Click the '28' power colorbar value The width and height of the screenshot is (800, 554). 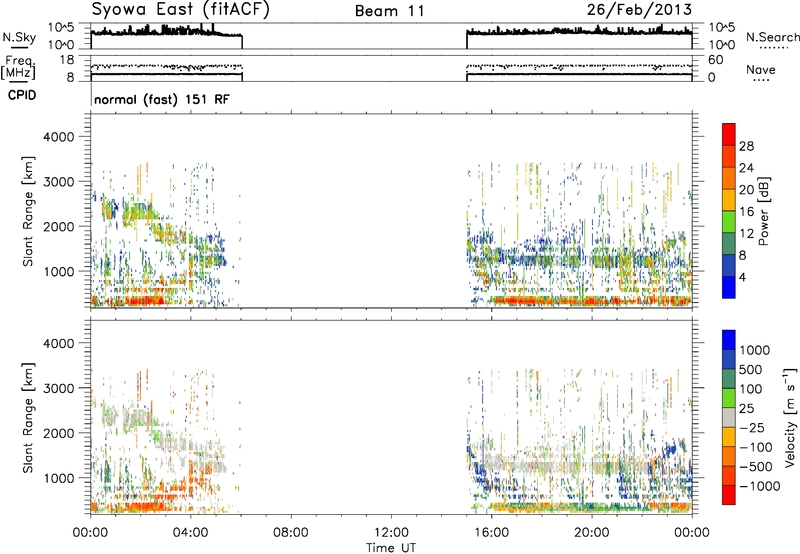[x=746, y=146]
